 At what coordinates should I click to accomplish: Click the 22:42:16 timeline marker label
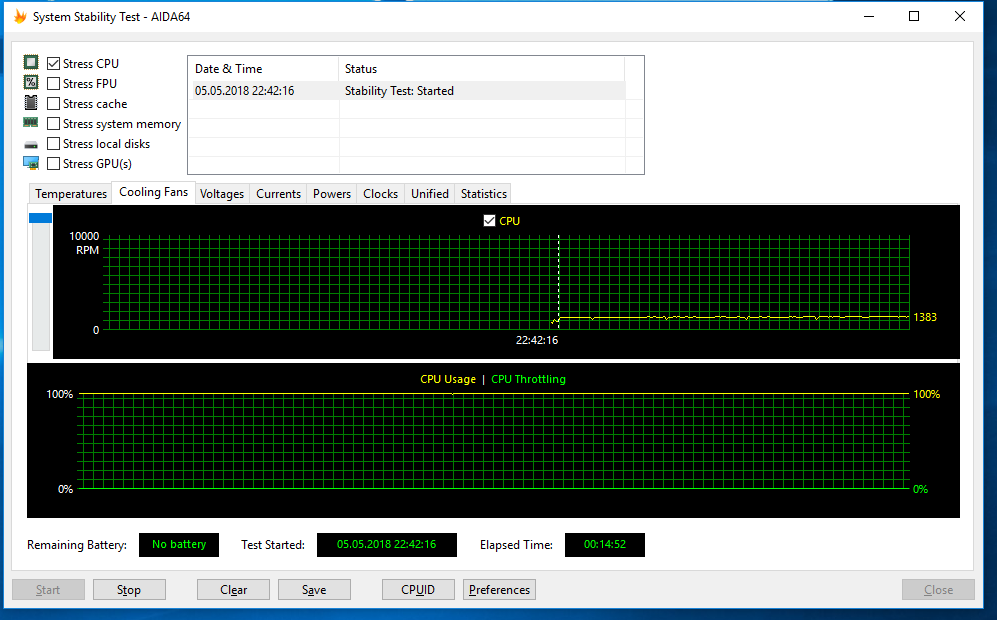tap(537, 340)
